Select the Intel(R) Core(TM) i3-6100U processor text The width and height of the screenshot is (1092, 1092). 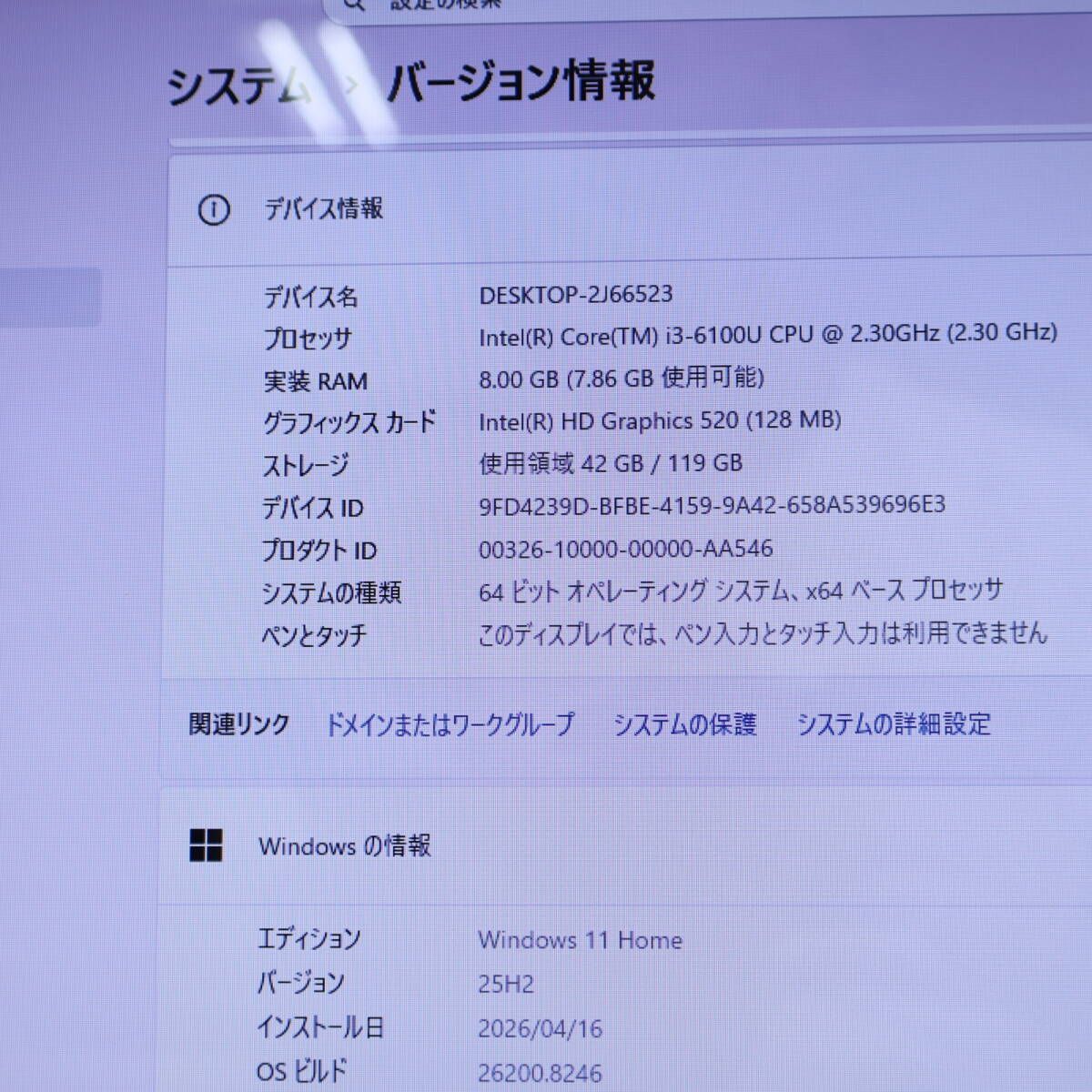coord(768,334)
